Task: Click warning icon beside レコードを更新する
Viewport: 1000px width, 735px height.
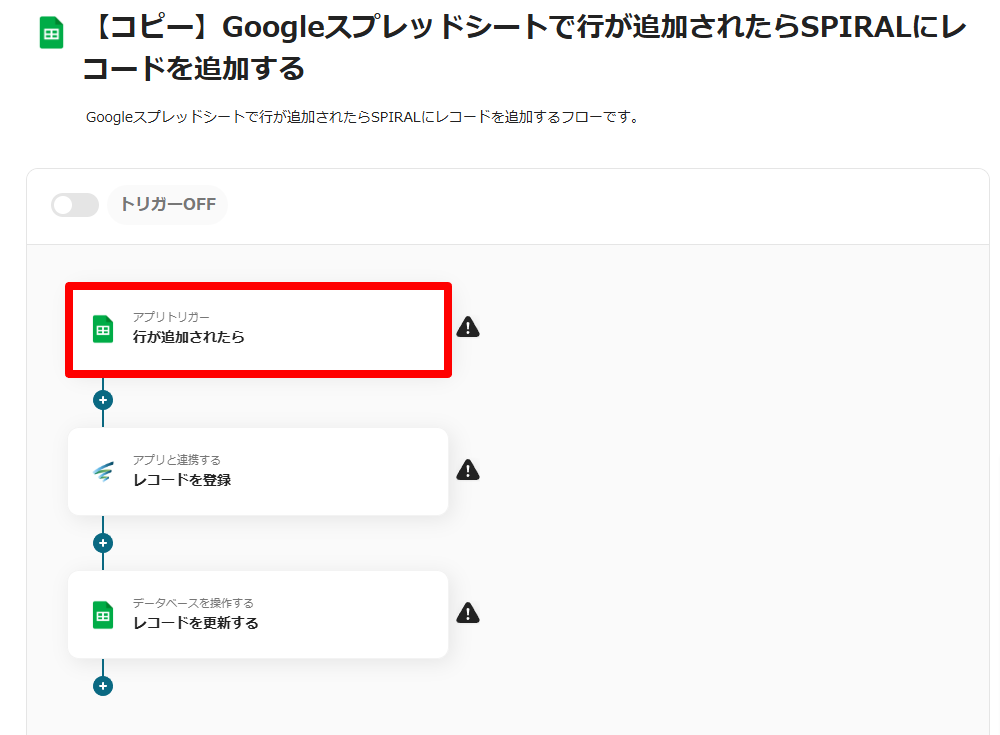Action: point(468,612)
